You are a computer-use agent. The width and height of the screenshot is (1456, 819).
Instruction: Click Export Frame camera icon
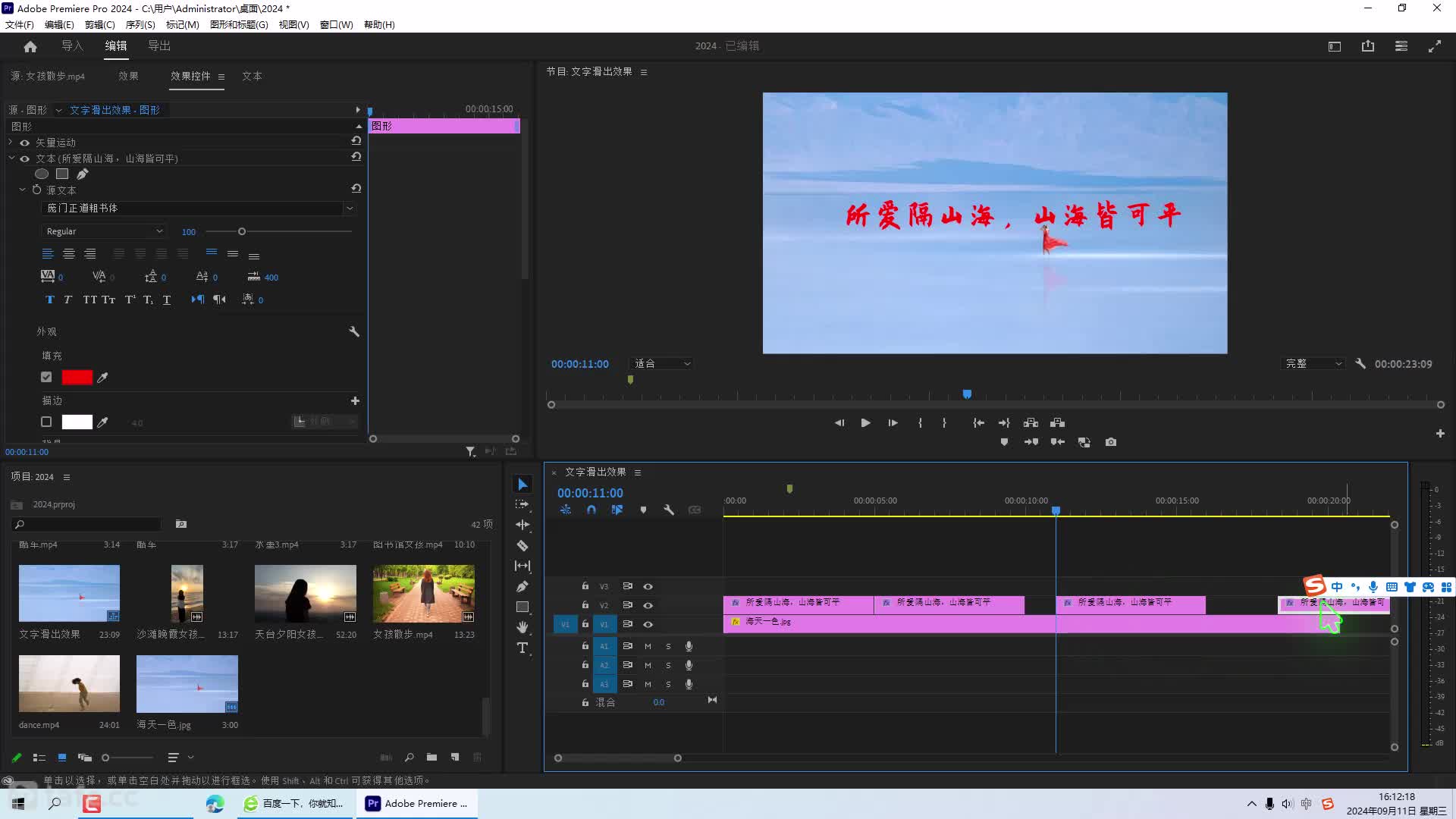1111,442
